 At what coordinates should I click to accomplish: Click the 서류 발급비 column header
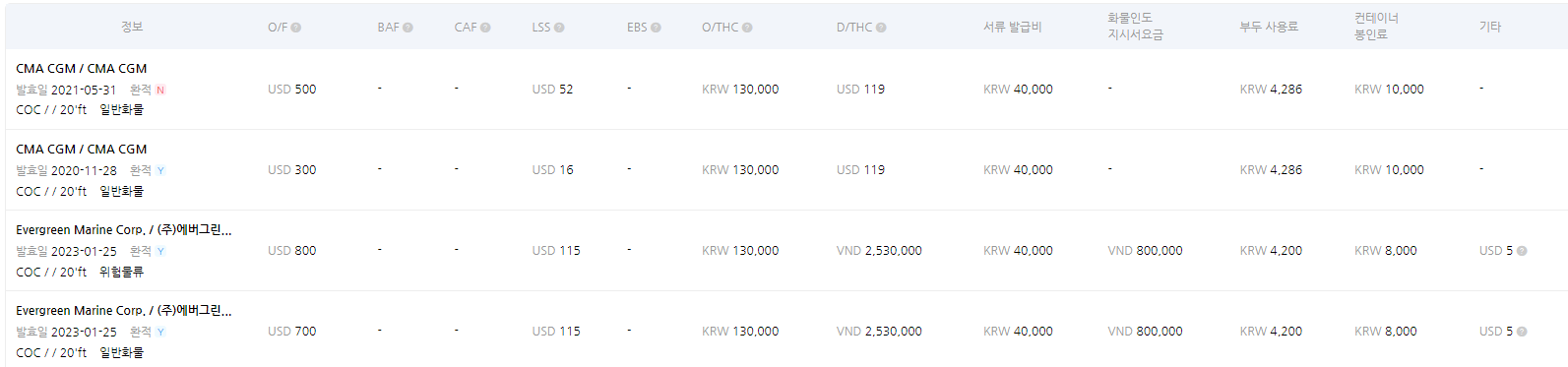(x=1013, y=27)
